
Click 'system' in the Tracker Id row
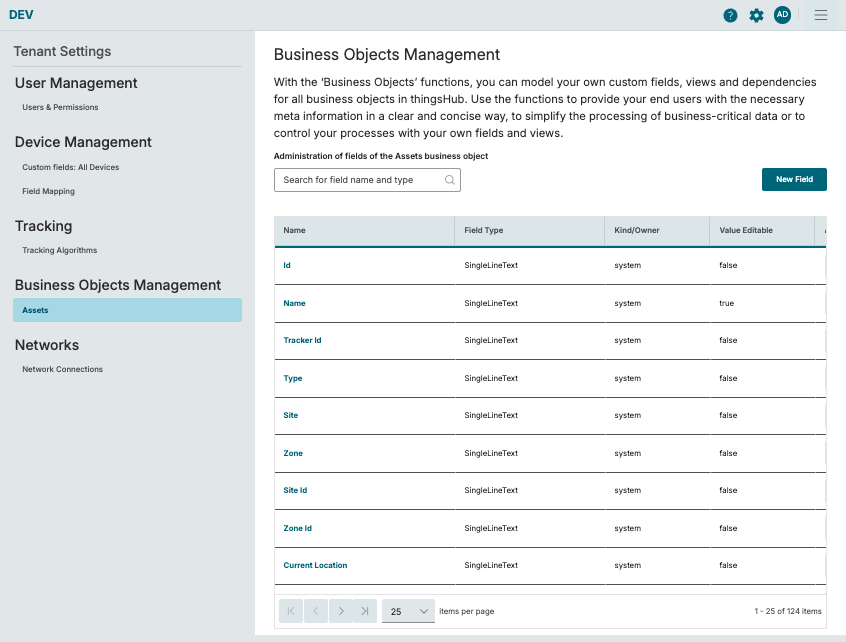click(x=627, y=340)
